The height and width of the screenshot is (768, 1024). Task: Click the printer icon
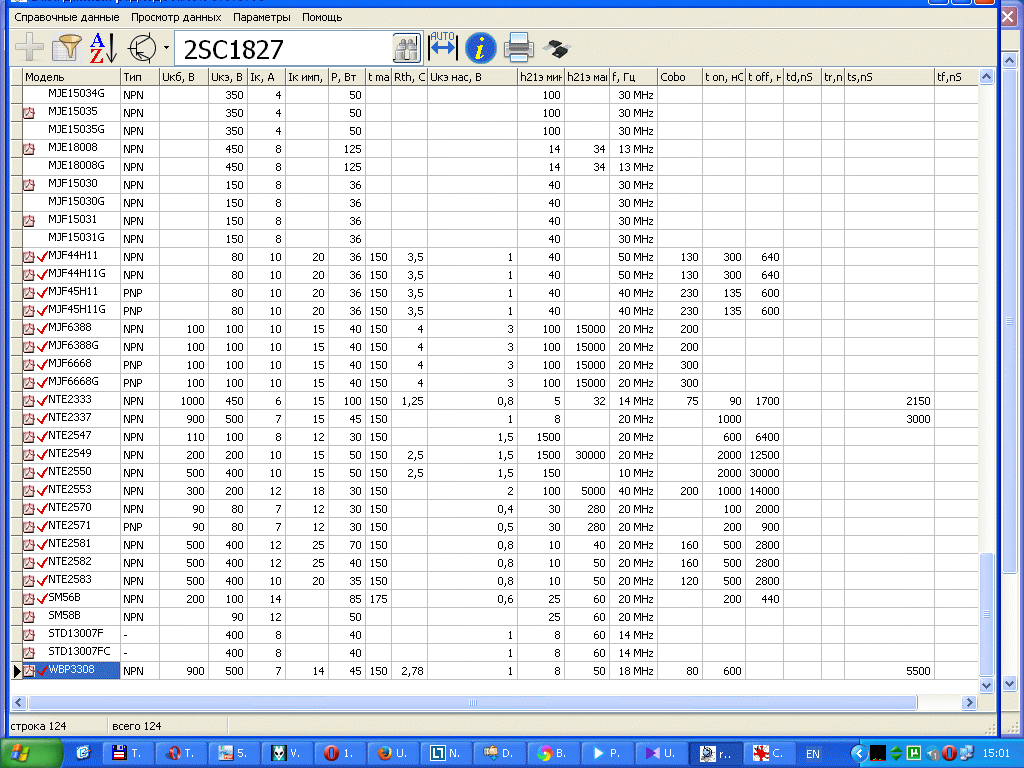[519, 48]
